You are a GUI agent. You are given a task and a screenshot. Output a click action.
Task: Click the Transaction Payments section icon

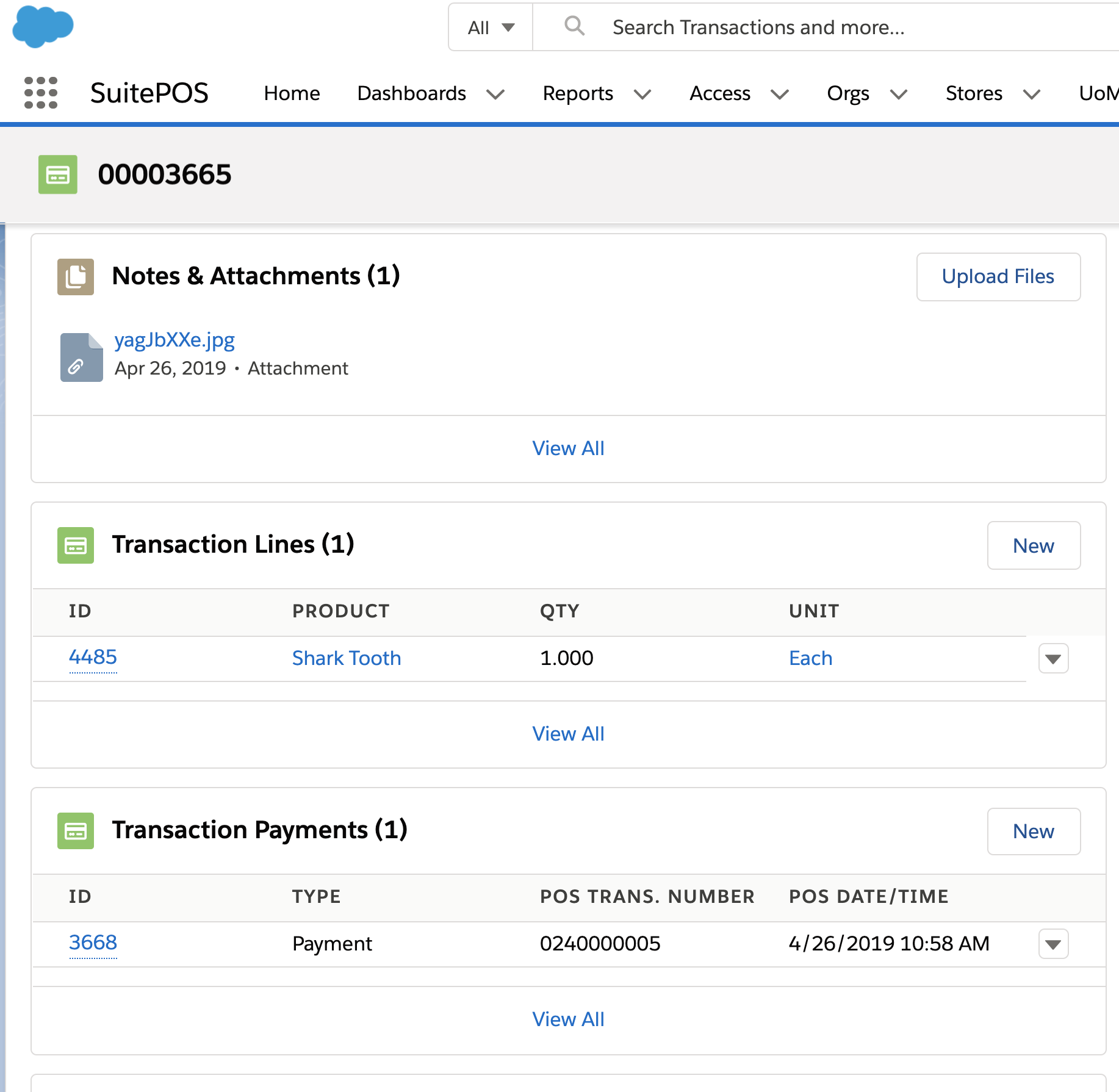click(76, 830)
